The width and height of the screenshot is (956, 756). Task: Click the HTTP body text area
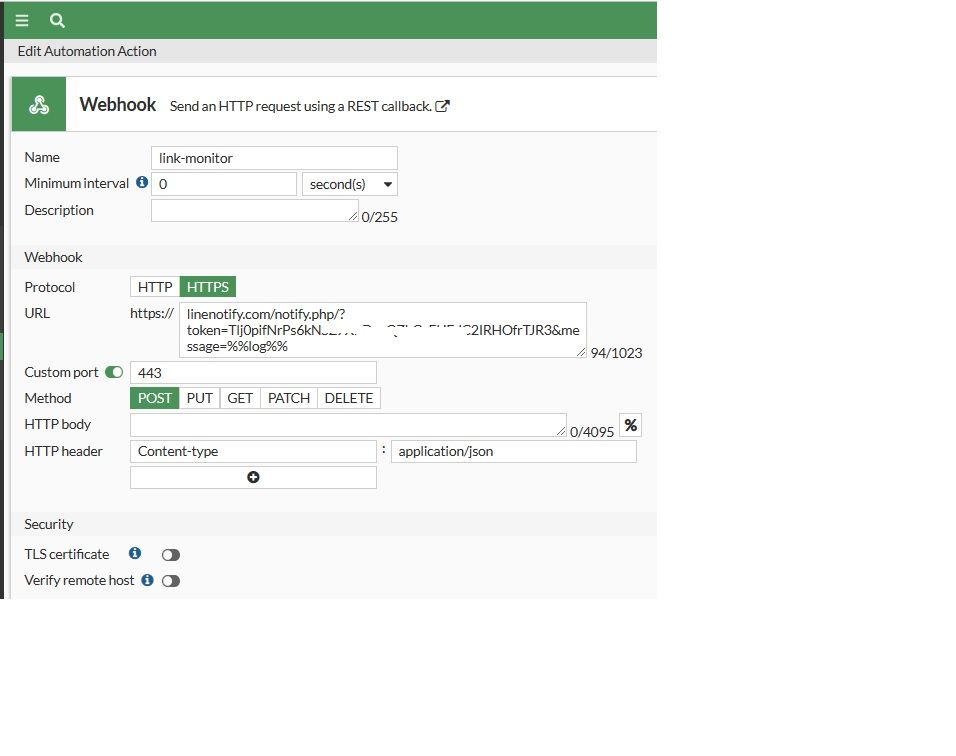[348, 425]
